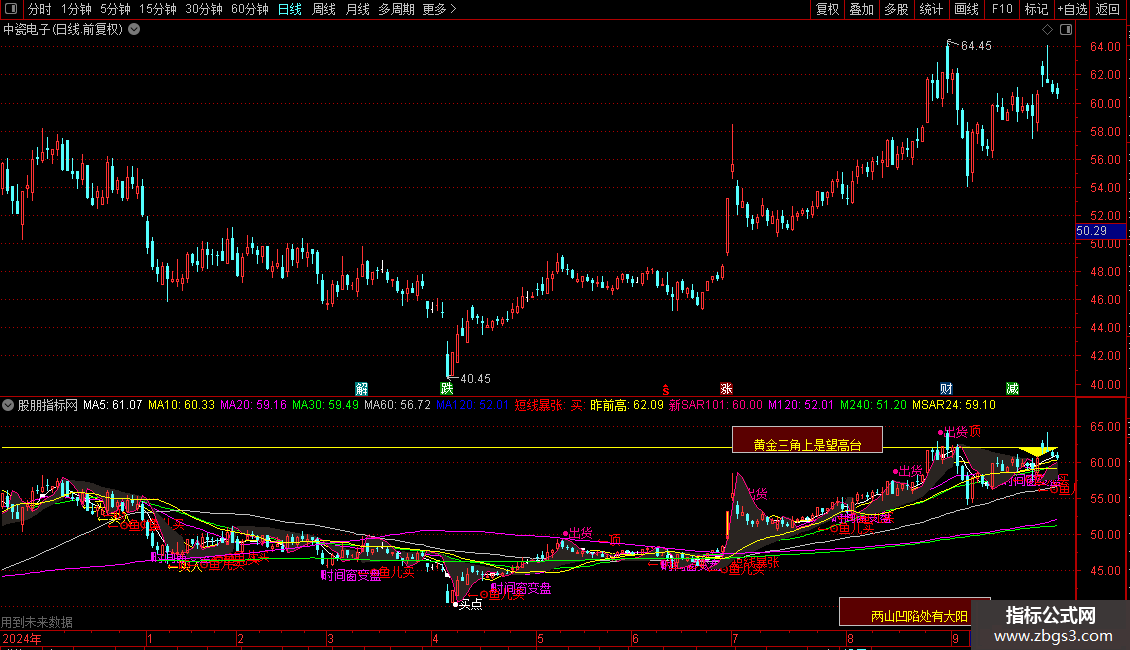Open the 统计 statistics button
The width and height of the screenshot is (1130, 650).
click(x=931, y=9)
